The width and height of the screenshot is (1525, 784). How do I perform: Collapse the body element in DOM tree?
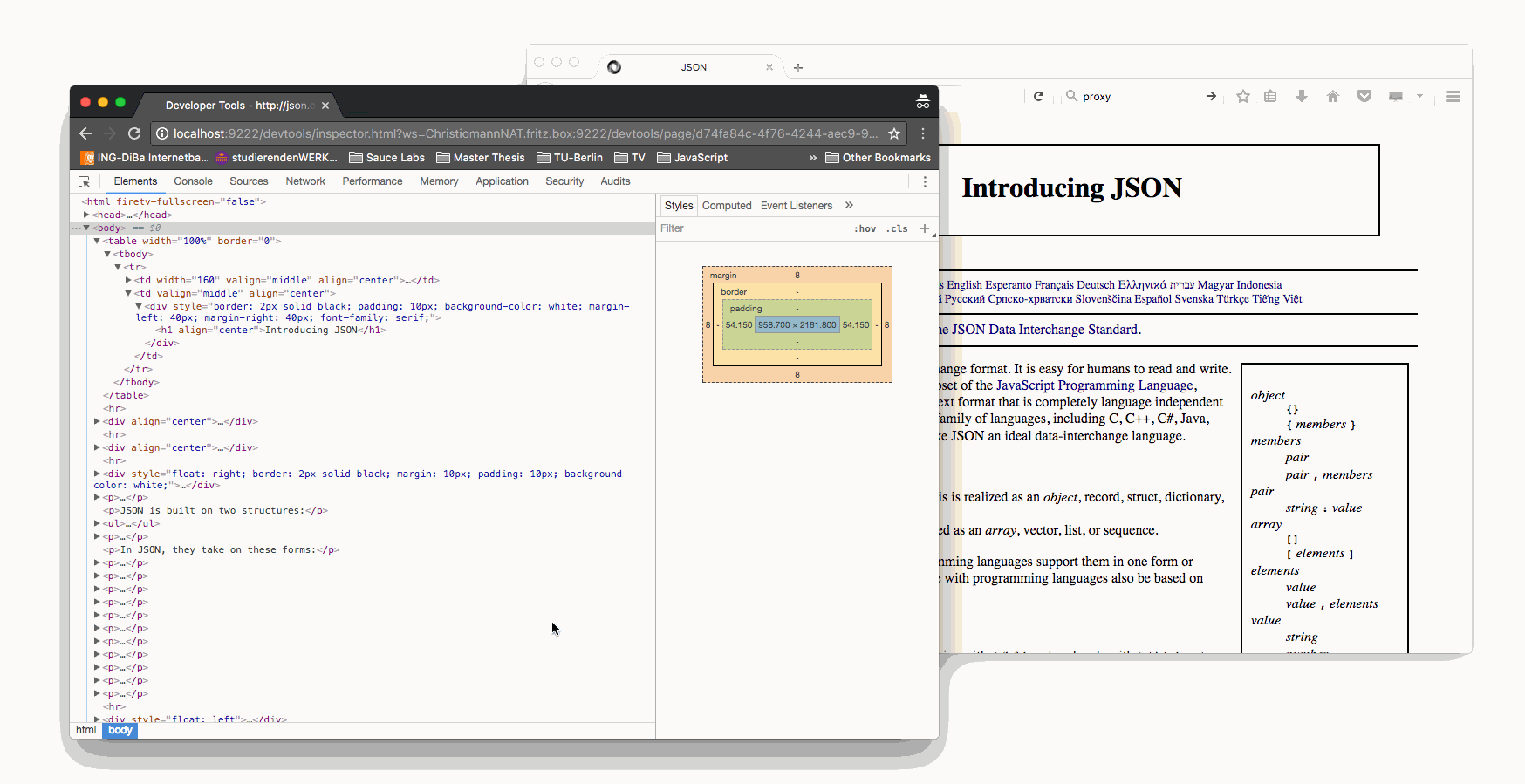pyautogui.click(x=86, y=228)
